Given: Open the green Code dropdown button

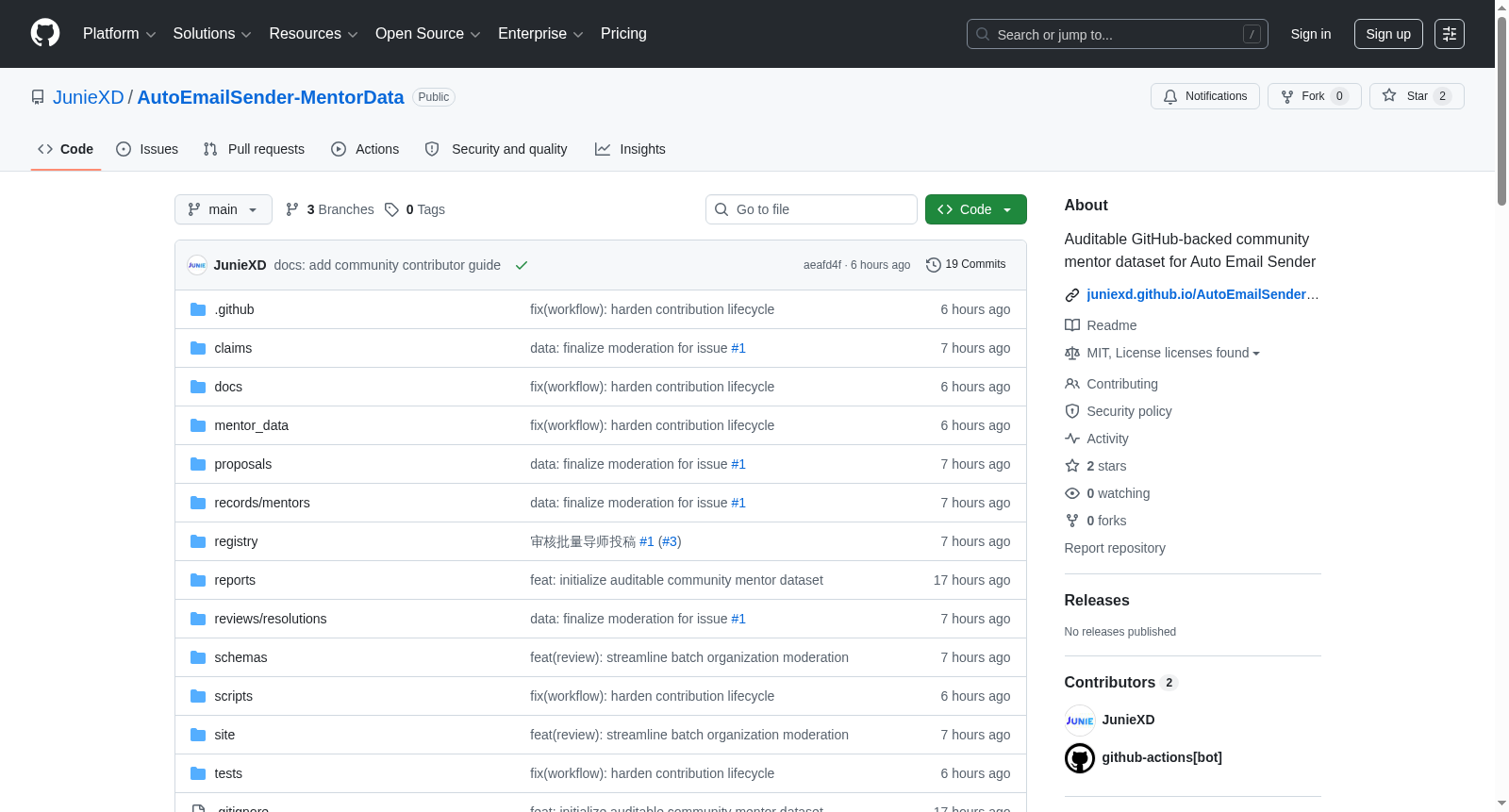Looking at the screenshot, I should pos(976,209).
